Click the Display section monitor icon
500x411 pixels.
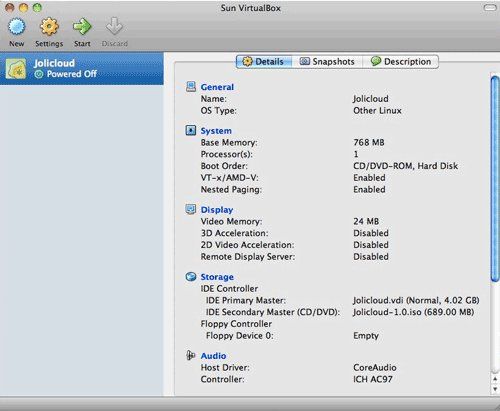coord(191,209)
